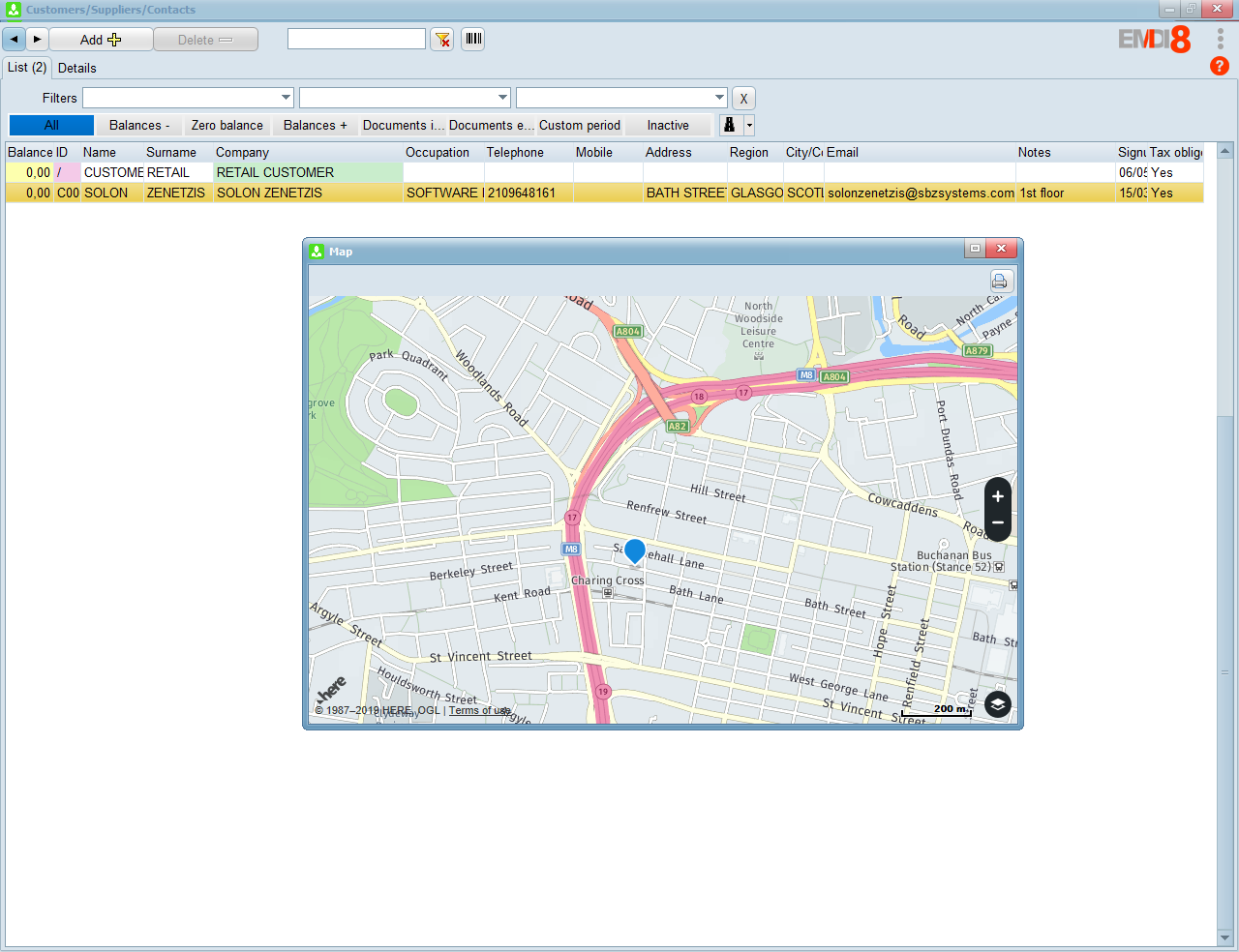Click the search input field in toolbar
The image size is (1239, 952).
356,39
